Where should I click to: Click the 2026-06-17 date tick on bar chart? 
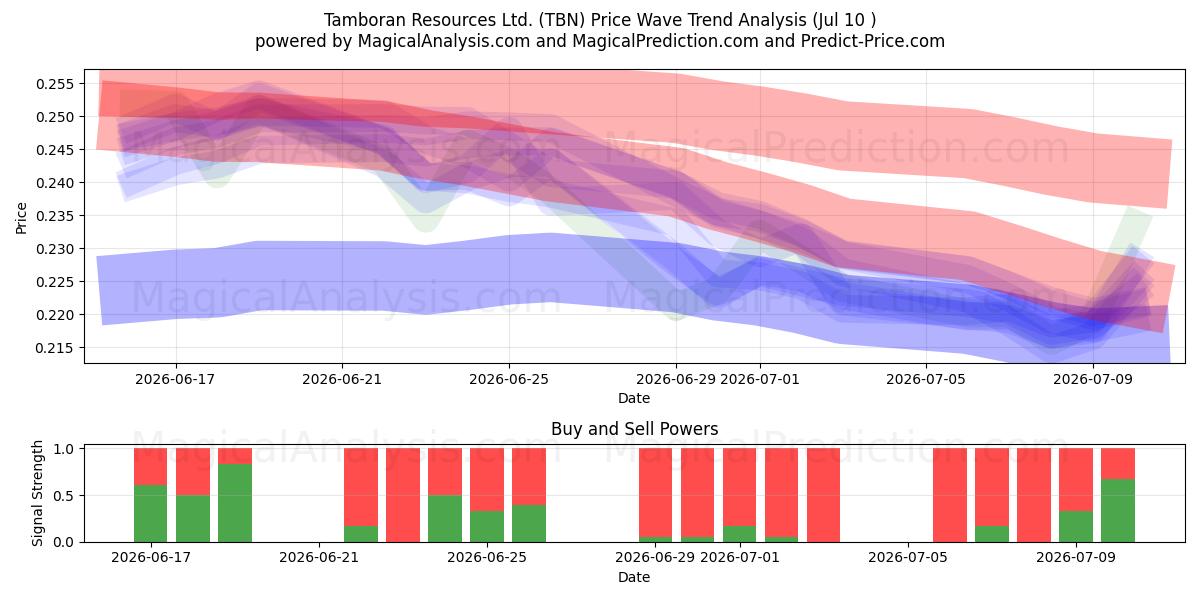click(150, 558)
